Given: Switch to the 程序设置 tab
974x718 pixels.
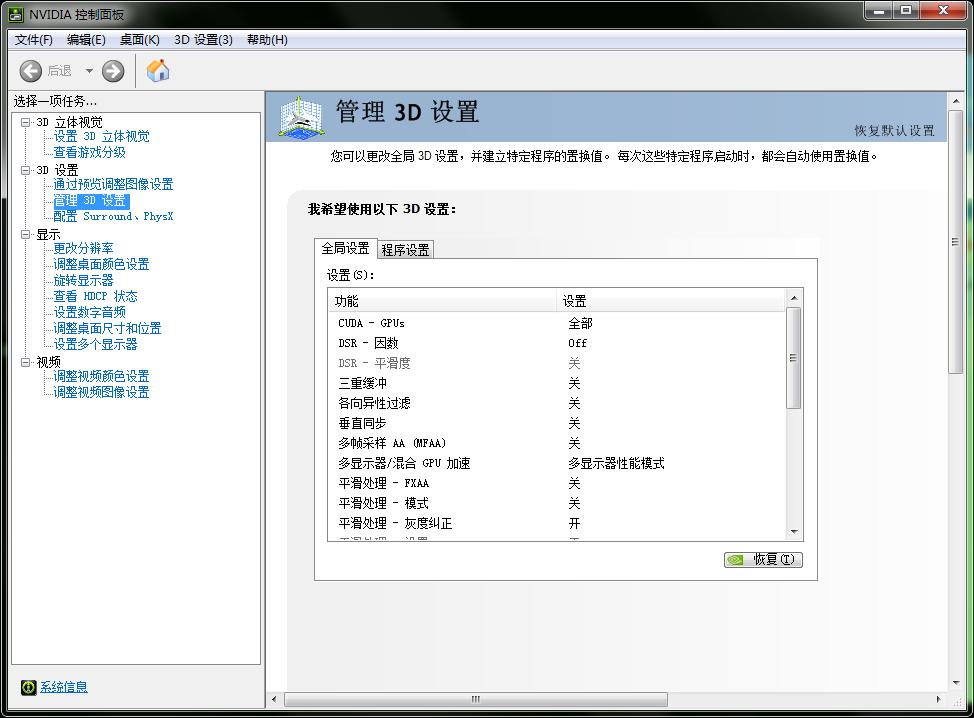Looking at the screenshot, I should (405, 250).
